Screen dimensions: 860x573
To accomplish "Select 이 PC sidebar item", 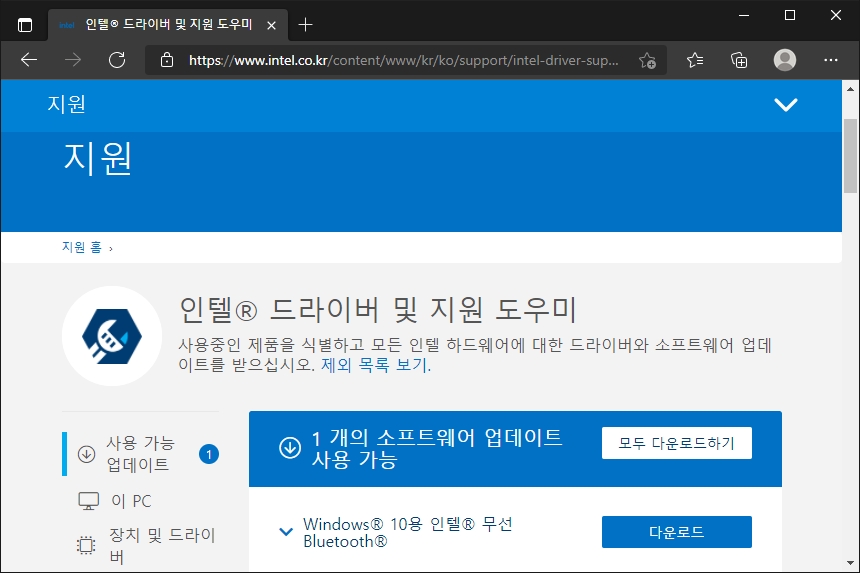I will (x=131, y=501).
